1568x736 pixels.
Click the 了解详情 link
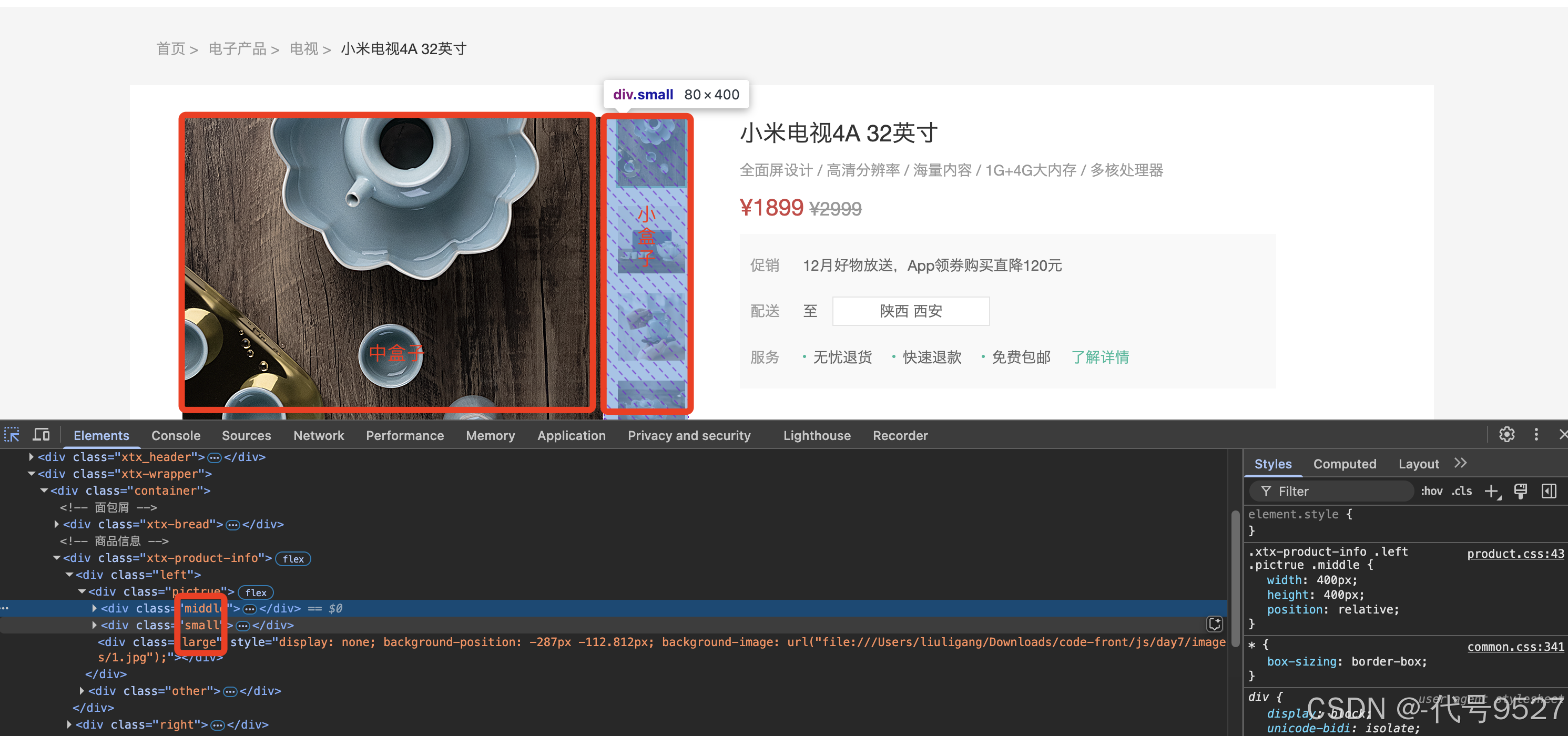point(1100,357)
